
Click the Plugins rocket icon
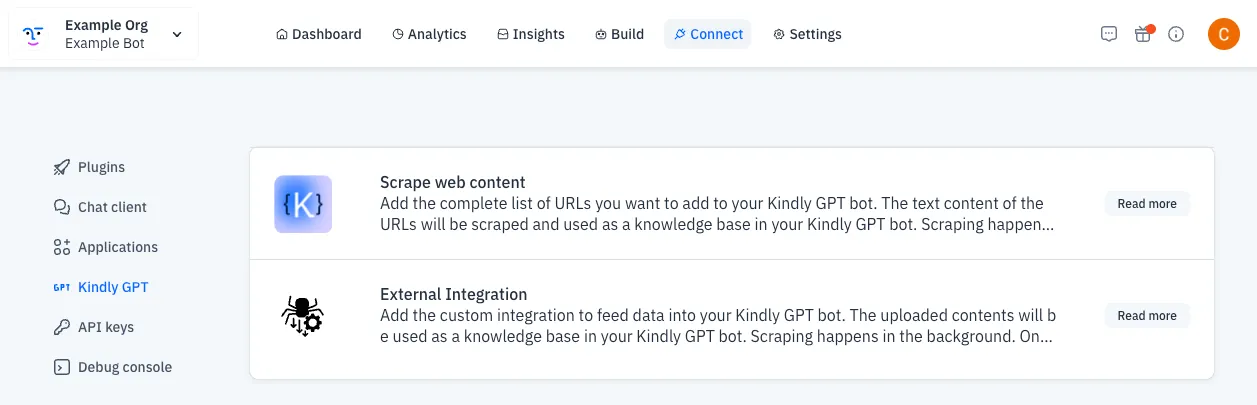click(61, 167)
